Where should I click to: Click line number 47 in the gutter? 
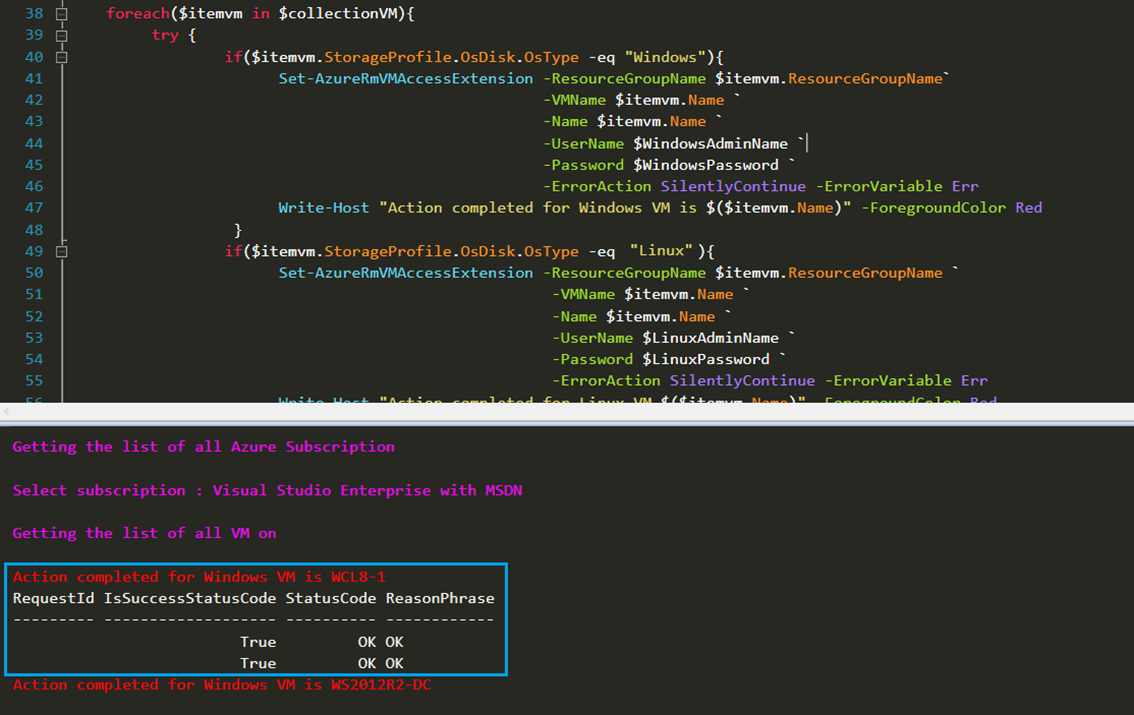pos(34,208)
